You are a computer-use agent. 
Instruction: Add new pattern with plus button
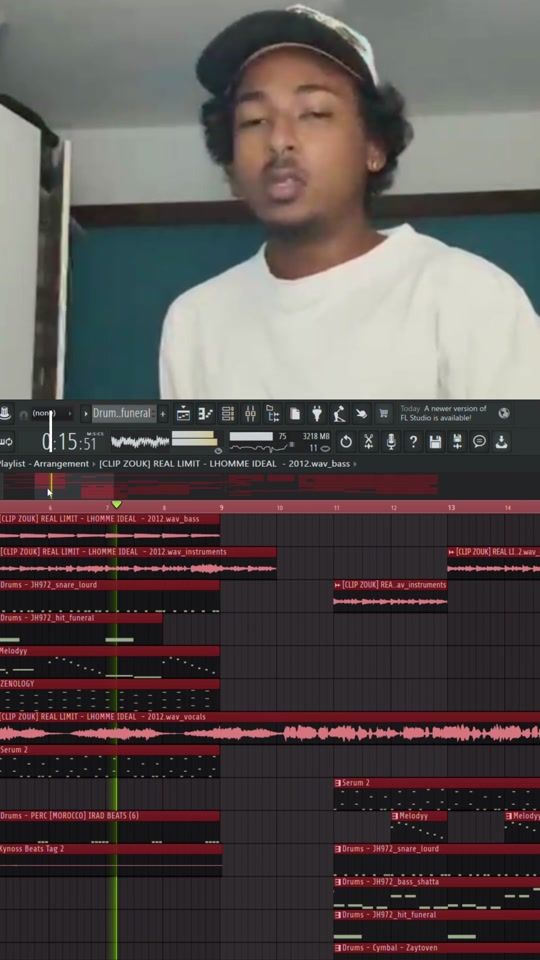point(163,414)
